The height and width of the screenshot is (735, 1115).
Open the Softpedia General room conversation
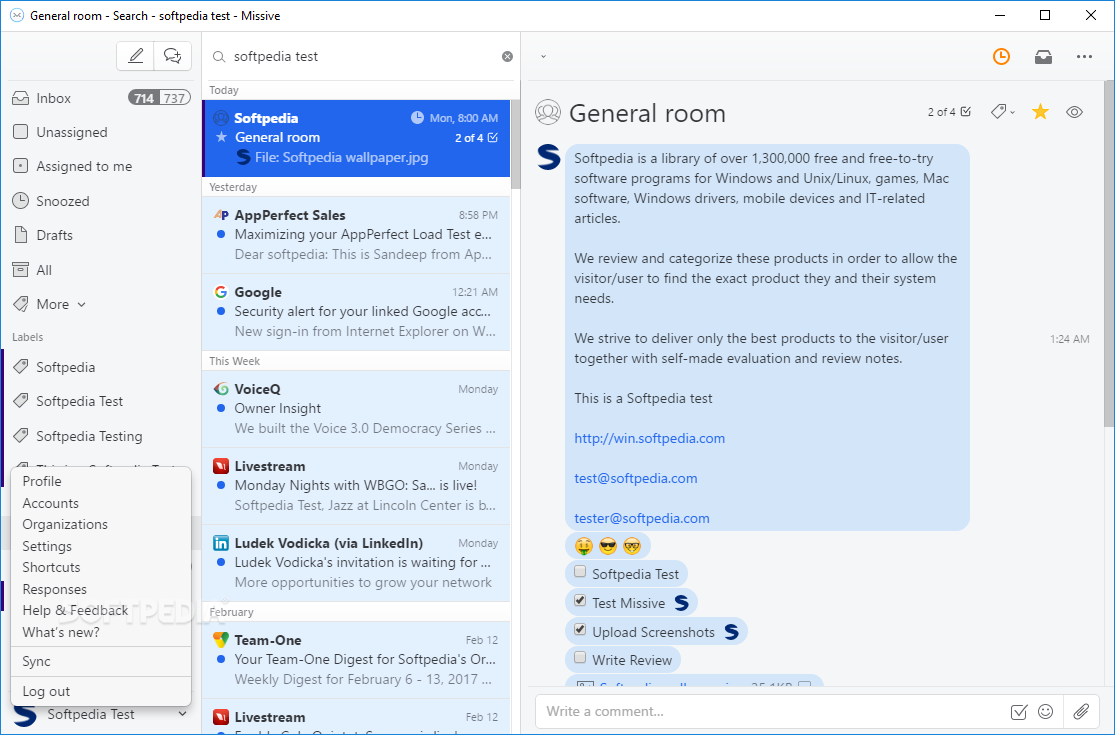click(x=356, y=138)
